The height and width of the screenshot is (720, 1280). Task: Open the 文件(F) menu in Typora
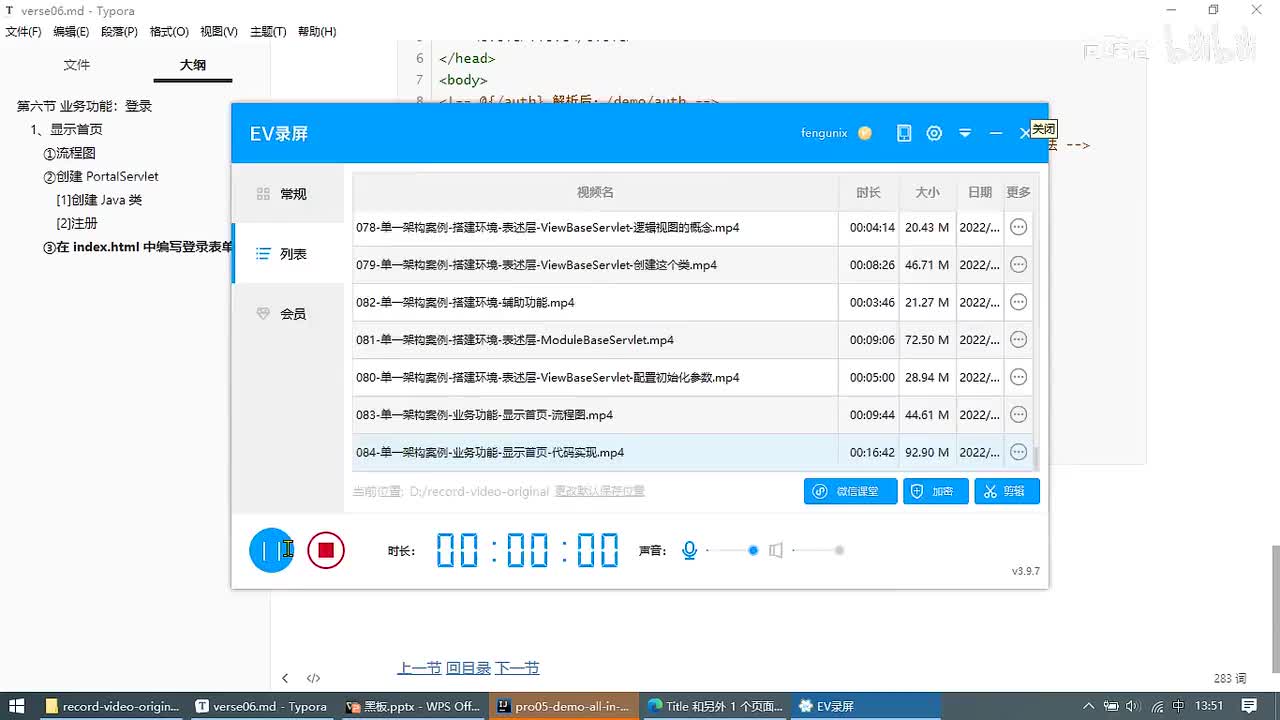(x=23, y=32)
